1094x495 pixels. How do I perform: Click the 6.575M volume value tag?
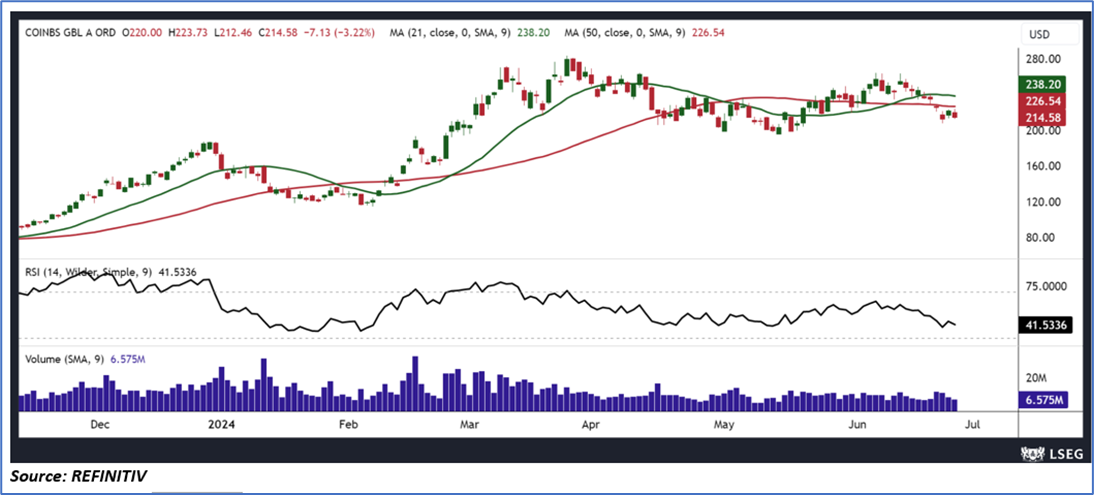click(x=1044, y=400)
